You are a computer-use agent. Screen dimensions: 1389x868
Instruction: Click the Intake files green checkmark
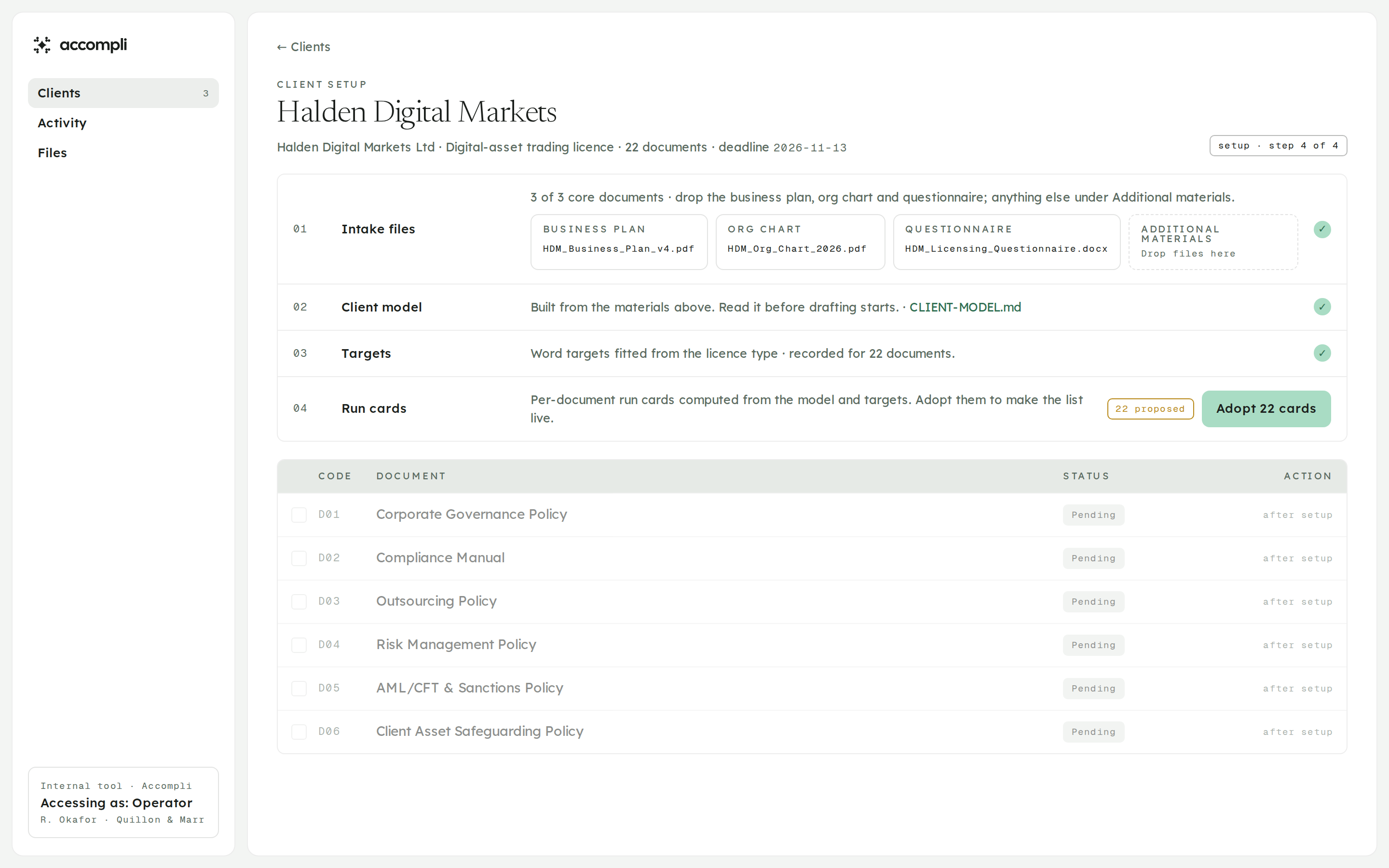1322,229
